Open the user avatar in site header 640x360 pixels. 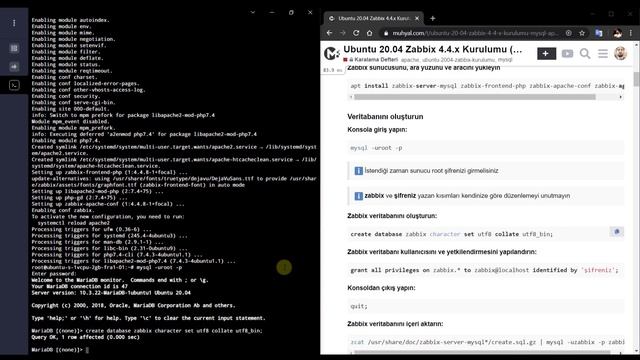click(x=620, y=53)
